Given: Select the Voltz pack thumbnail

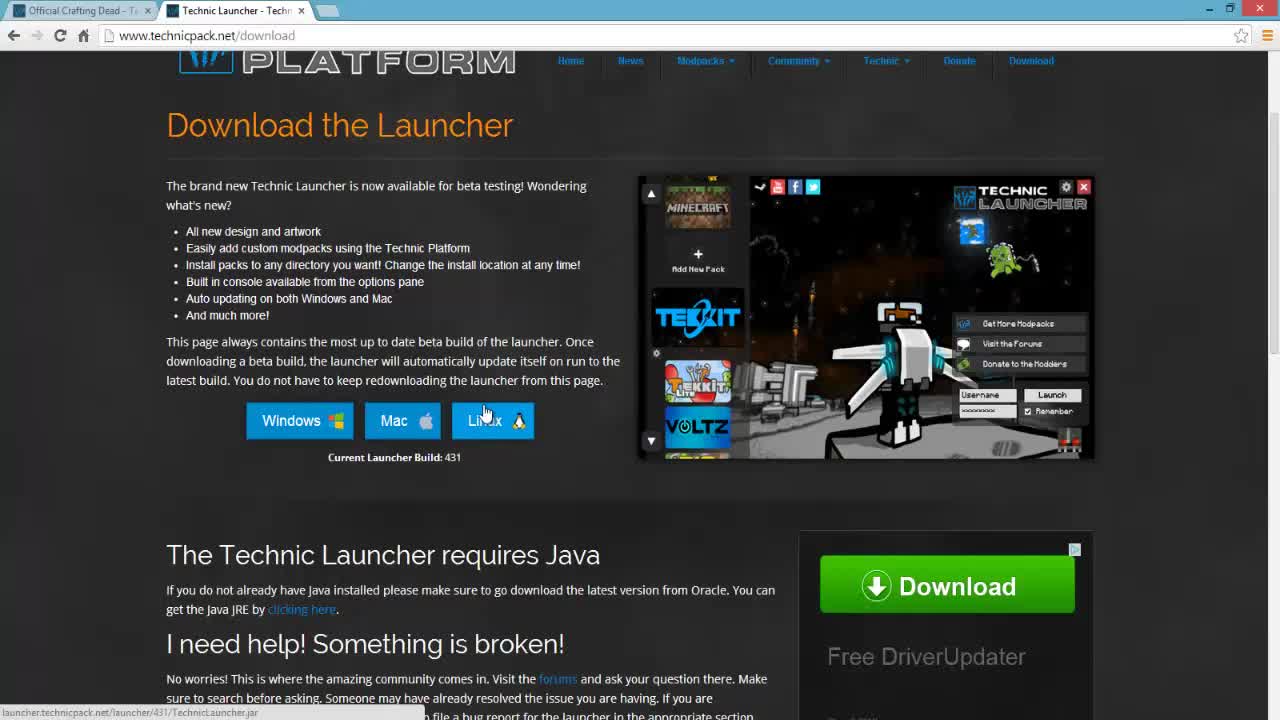Looking at the screenshot, I should (x=698, y=427).
